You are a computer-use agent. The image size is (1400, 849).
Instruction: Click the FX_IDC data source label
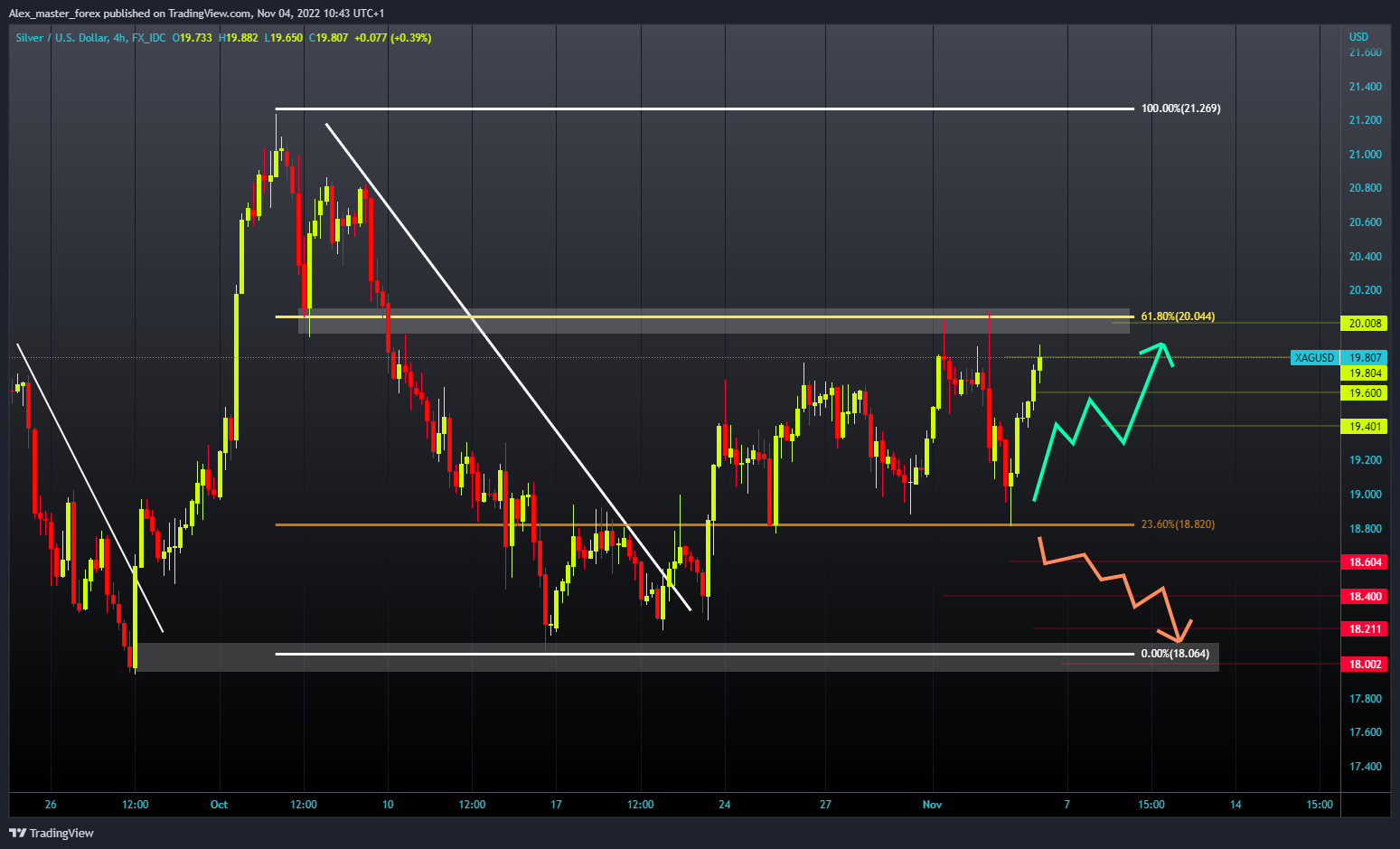(x=149, y=38)
